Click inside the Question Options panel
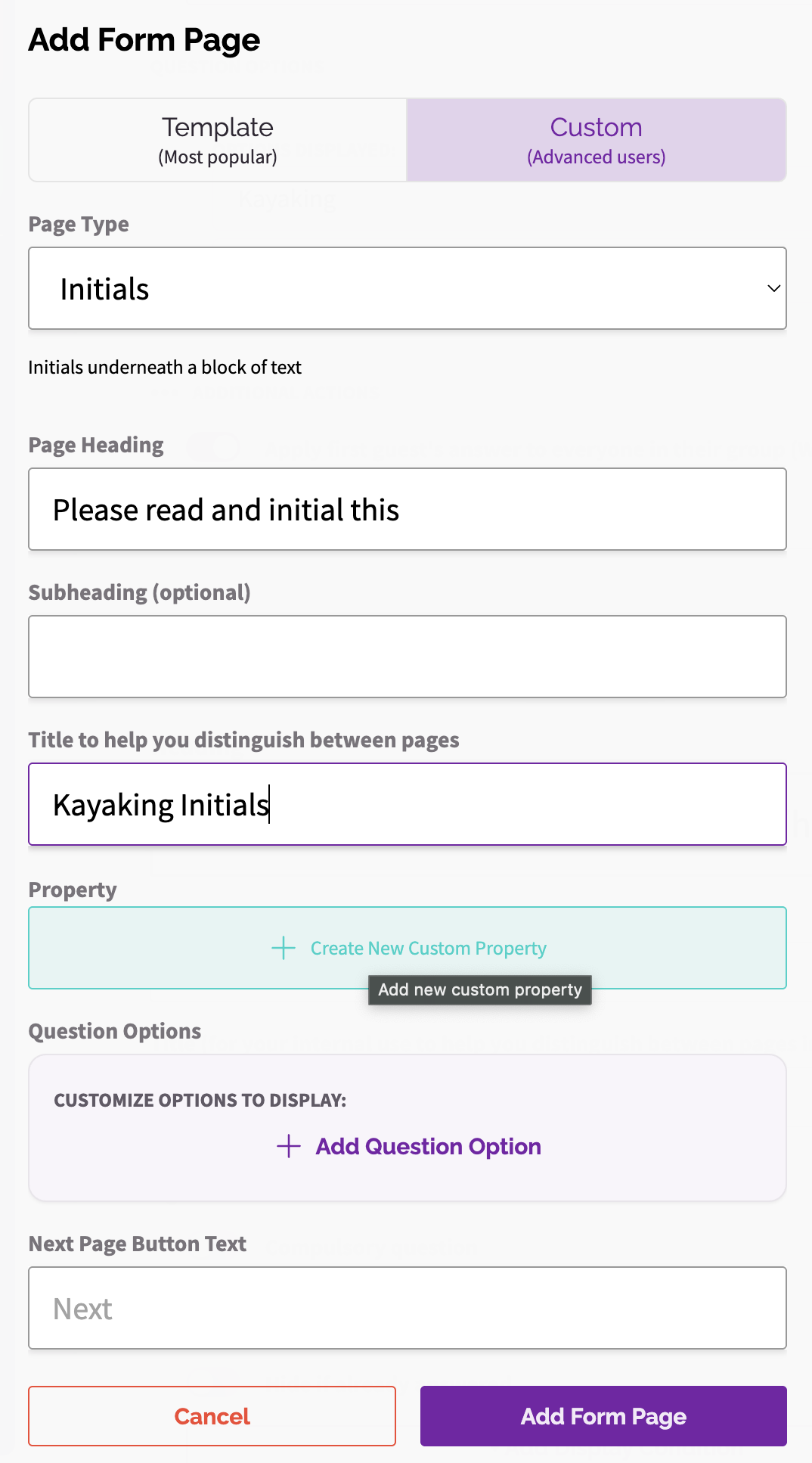Image resolution: width=812 pixels, height=1463 pixels. click(x=408, y=1127)
